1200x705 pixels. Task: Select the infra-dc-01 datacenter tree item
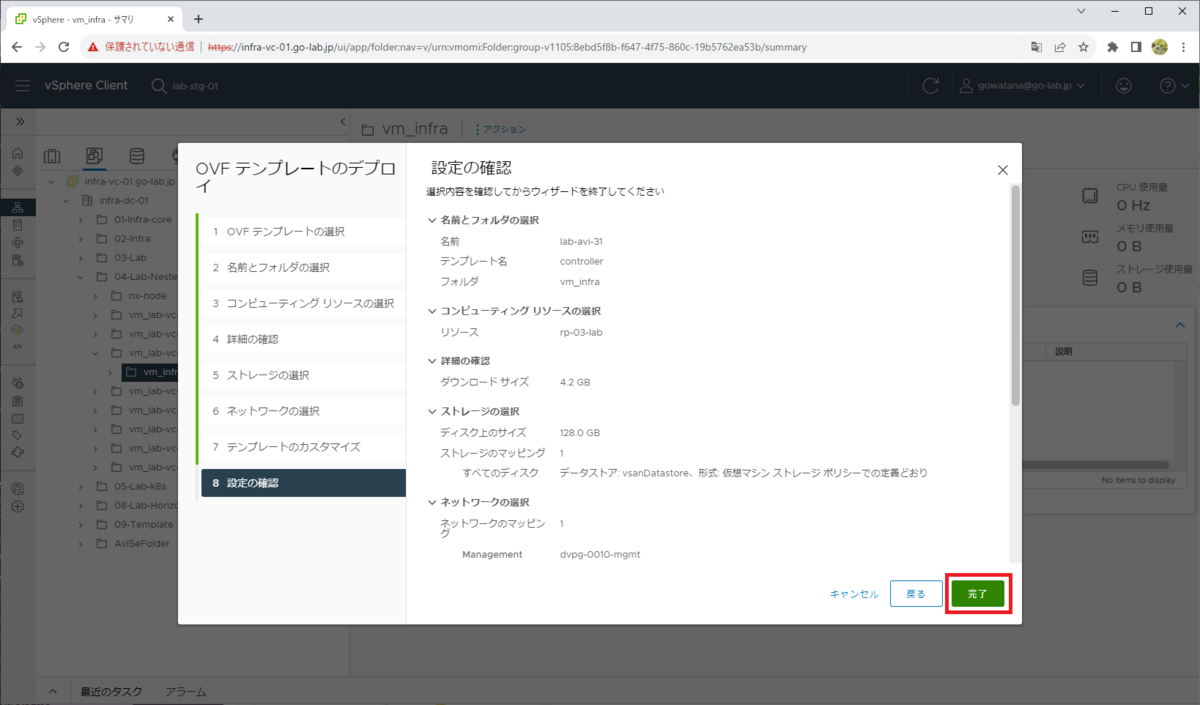pos(124,200)
